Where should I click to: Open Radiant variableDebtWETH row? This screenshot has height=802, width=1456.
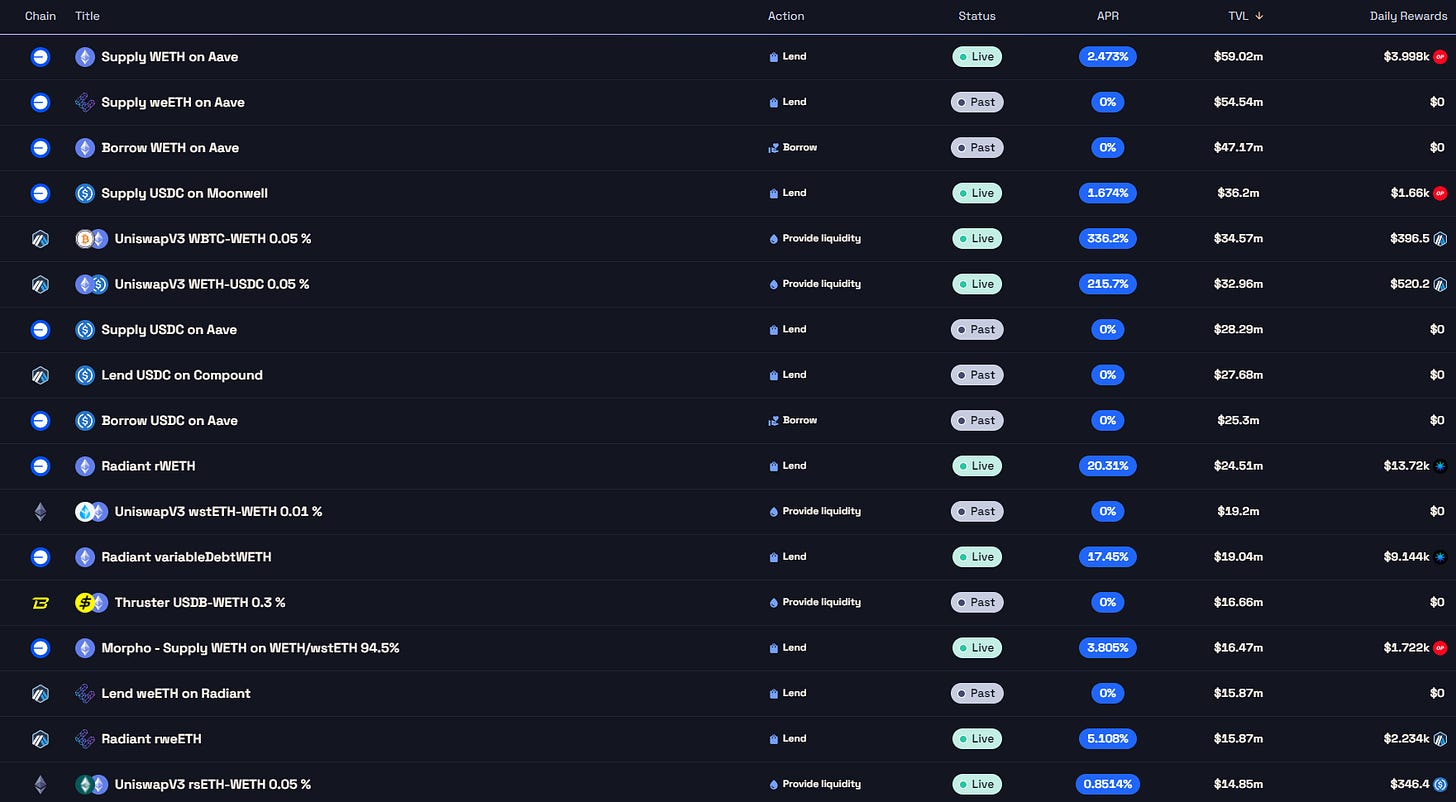[x=728, y=557]
